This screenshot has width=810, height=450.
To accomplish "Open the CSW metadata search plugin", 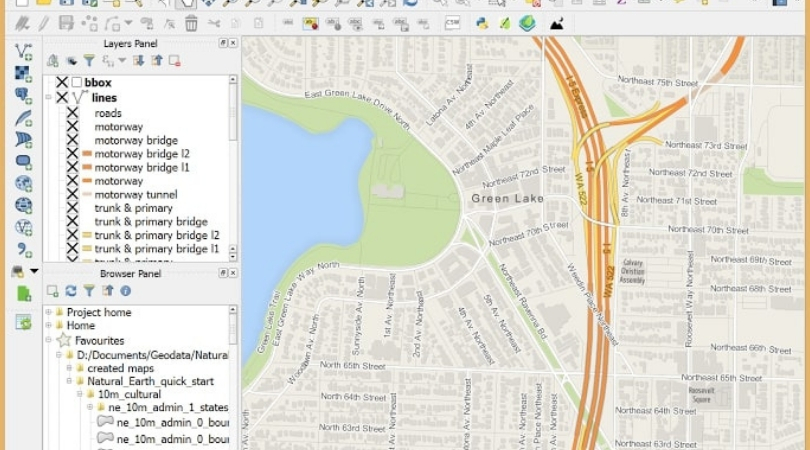I will 452,23.
